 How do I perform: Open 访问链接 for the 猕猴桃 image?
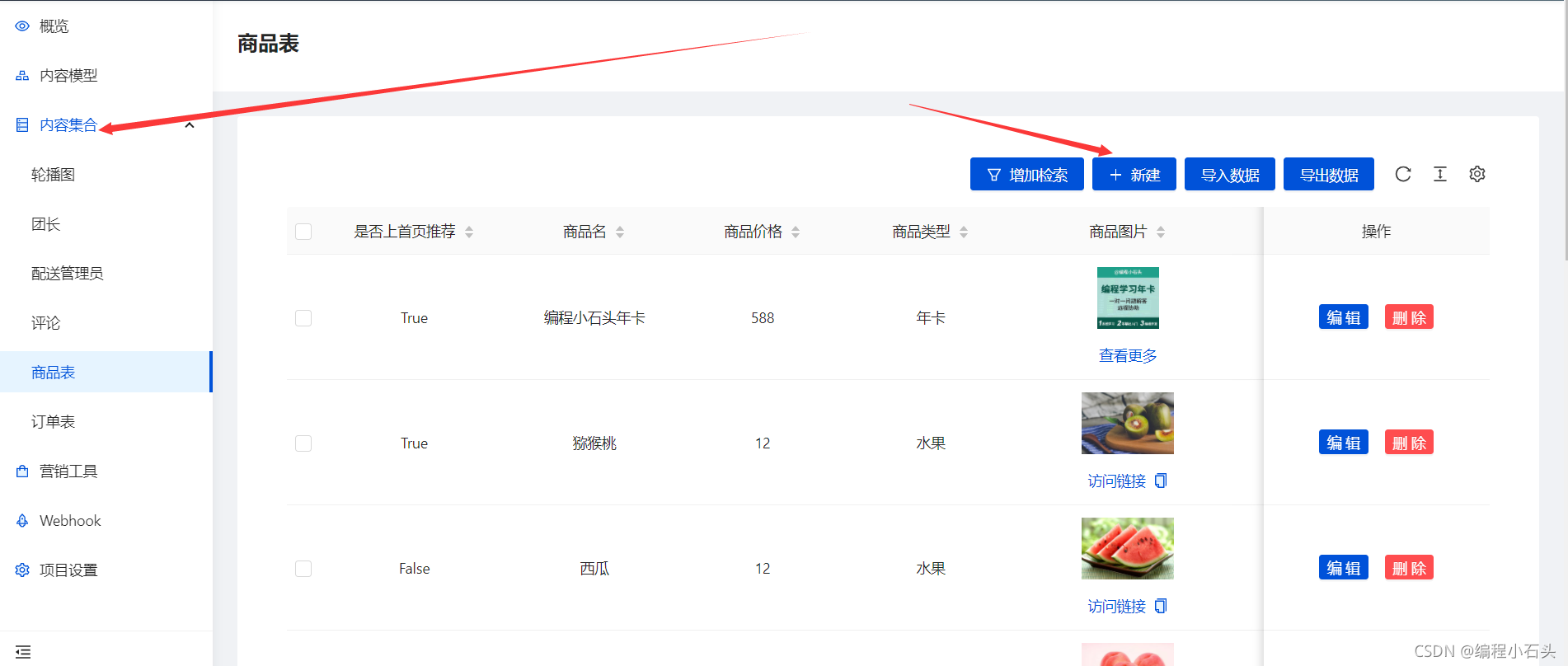1117,481
